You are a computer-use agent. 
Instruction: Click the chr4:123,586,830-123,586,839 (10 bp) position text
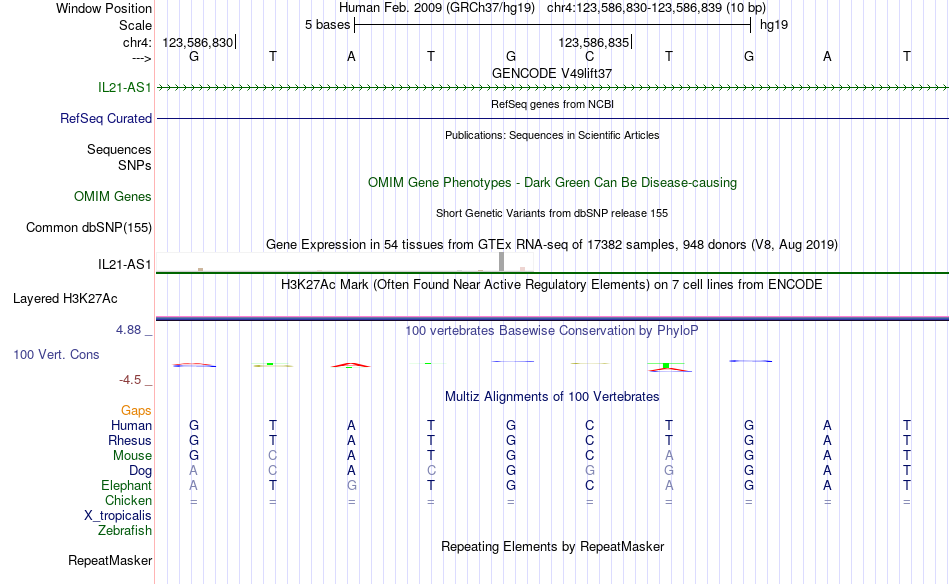656,8
